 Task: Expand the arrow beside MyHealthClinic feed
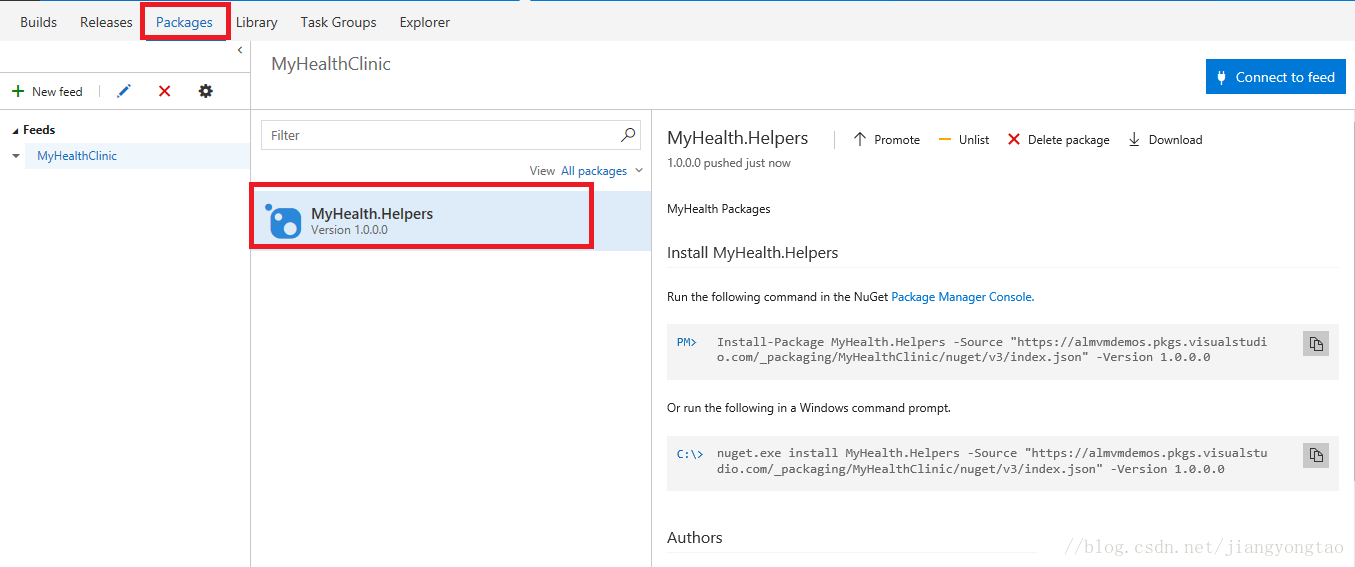point(15,156)
